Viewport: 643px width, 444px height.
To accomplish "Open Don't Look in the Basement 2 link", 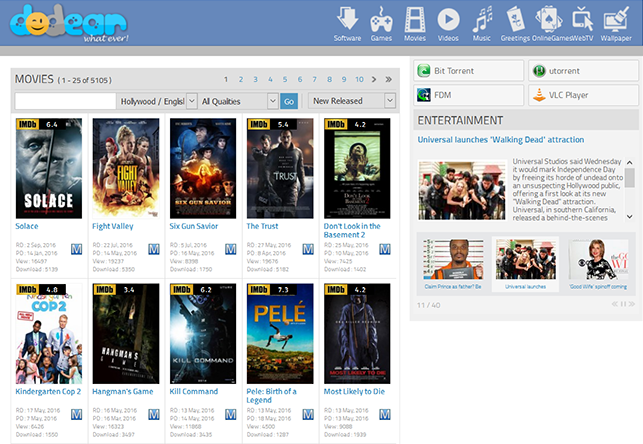I will coord(352,230).
